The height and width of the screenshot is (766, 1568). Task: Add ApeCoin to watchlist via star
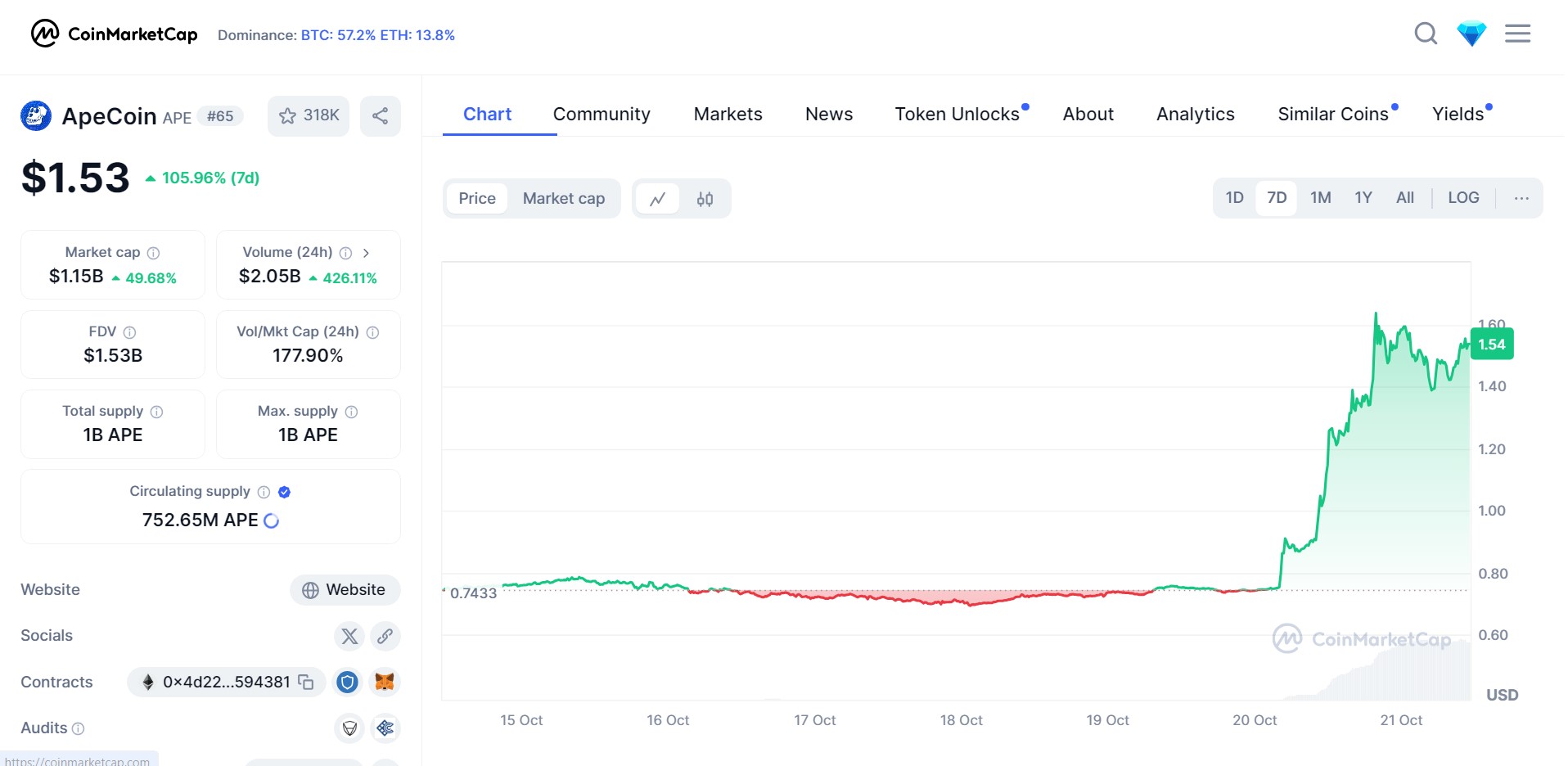click(x=309, y=116)
